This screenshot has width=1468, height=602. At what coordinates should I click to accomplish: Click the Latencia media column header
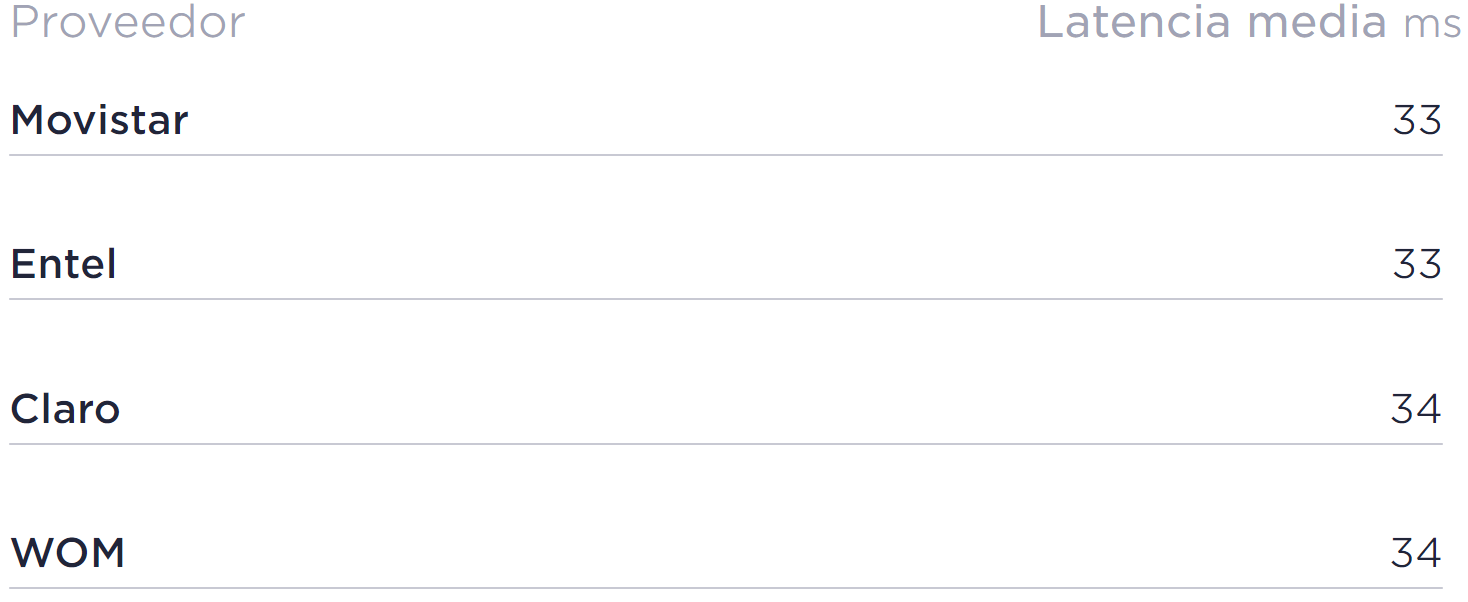tap(1212, 22)
